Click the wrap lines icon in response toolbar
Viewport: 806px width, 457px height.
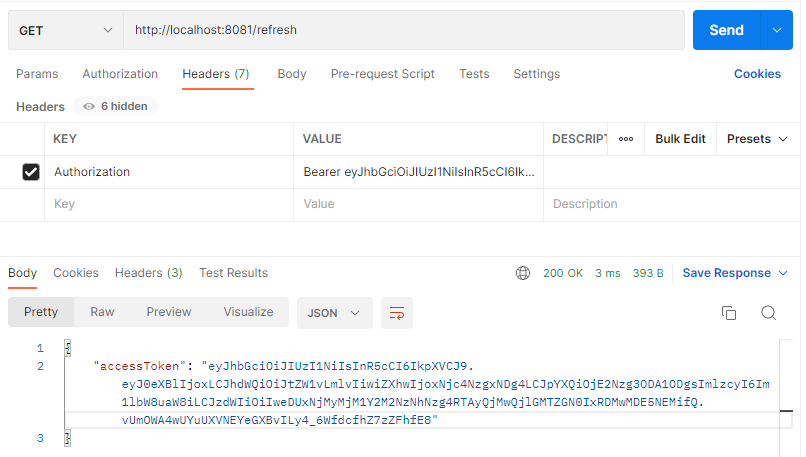(x=397, y=313)
